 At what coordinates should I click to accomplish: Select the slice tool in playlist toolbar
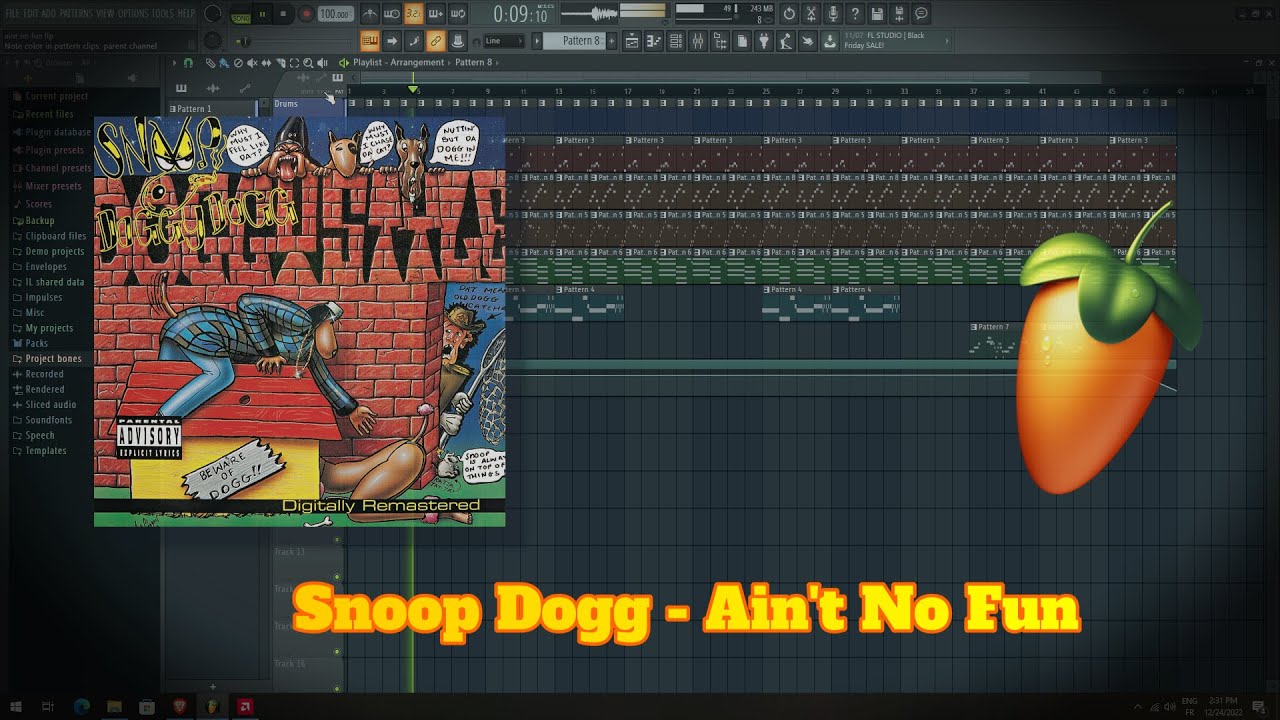(280, 62)
